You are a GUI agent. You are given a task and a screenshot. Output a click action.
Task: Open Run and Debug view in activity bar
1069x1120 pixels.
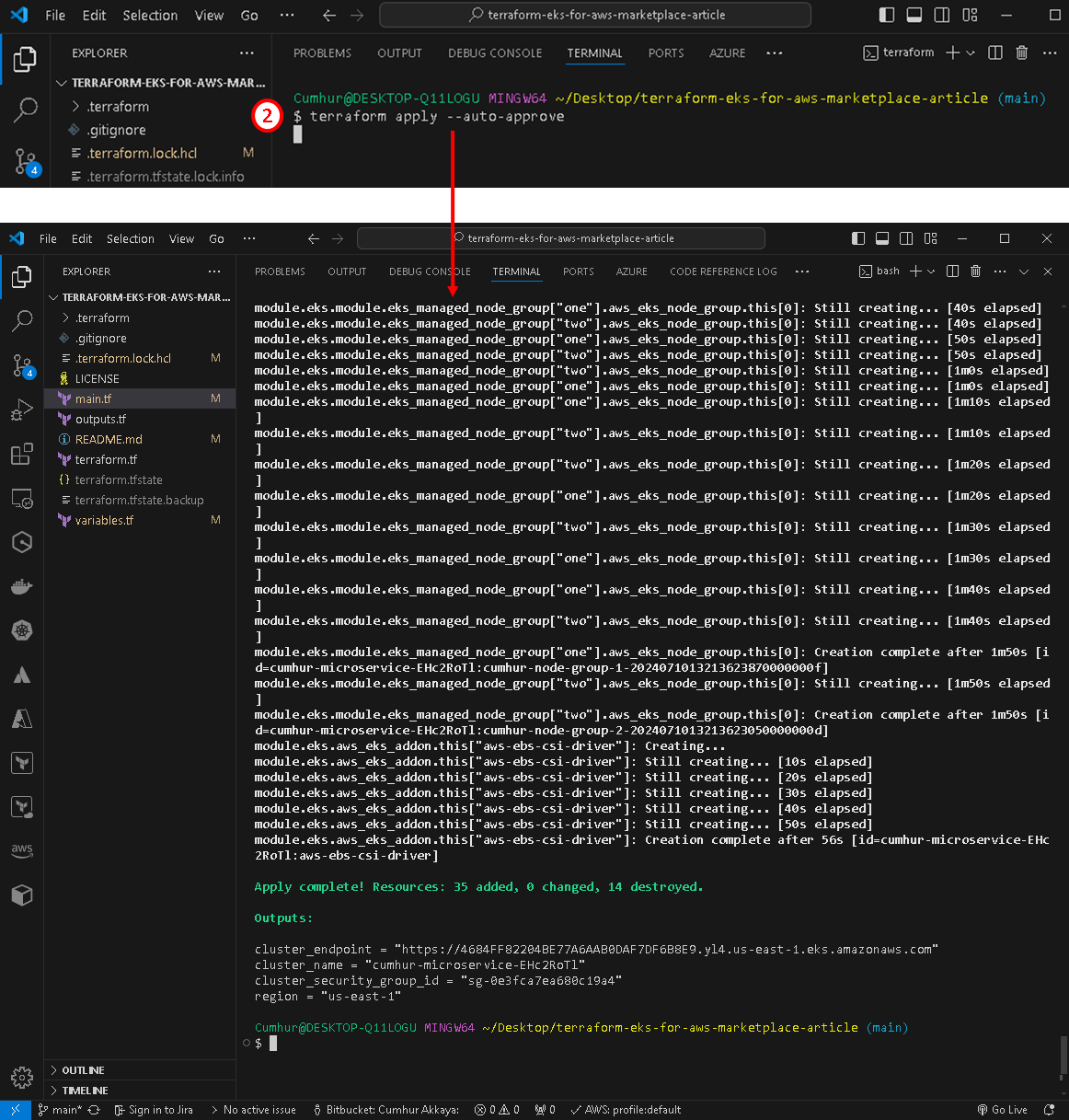click(22, 410)
